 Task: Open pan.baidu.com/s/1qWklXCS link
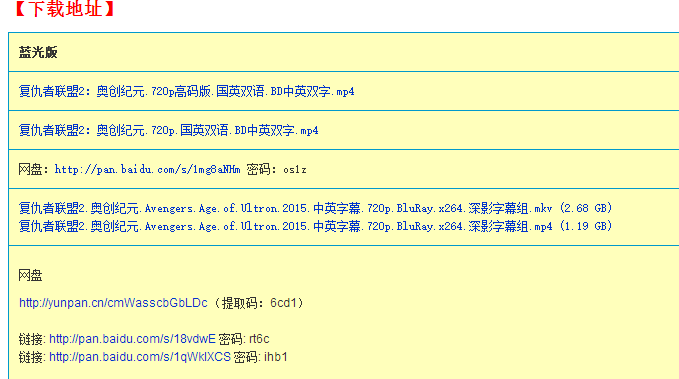coord(140,357)
